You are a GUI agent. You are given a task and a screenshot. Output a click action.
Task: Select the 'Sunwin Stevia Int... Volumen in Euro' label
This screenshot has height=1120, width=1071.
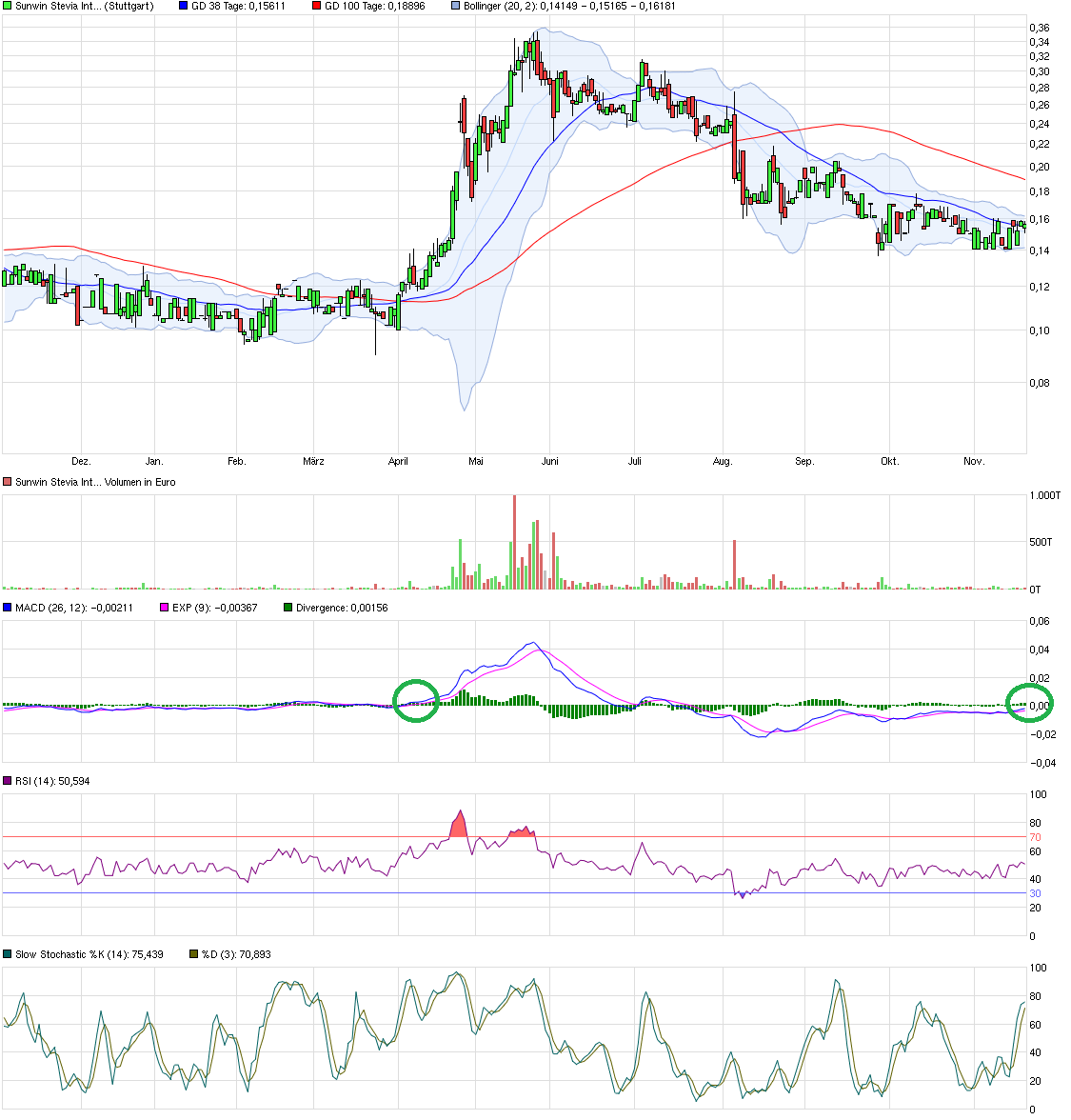click(95, 482)
